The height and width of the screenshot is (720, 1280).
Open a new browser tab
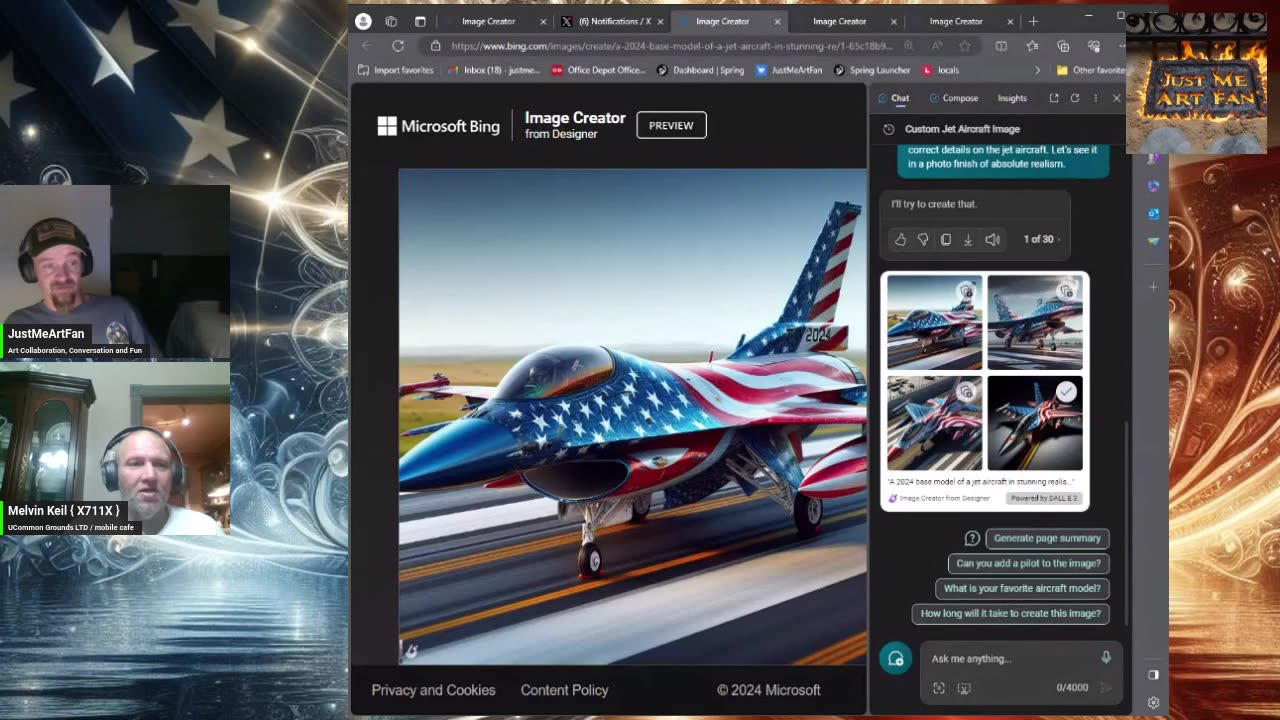point(1033,21)
